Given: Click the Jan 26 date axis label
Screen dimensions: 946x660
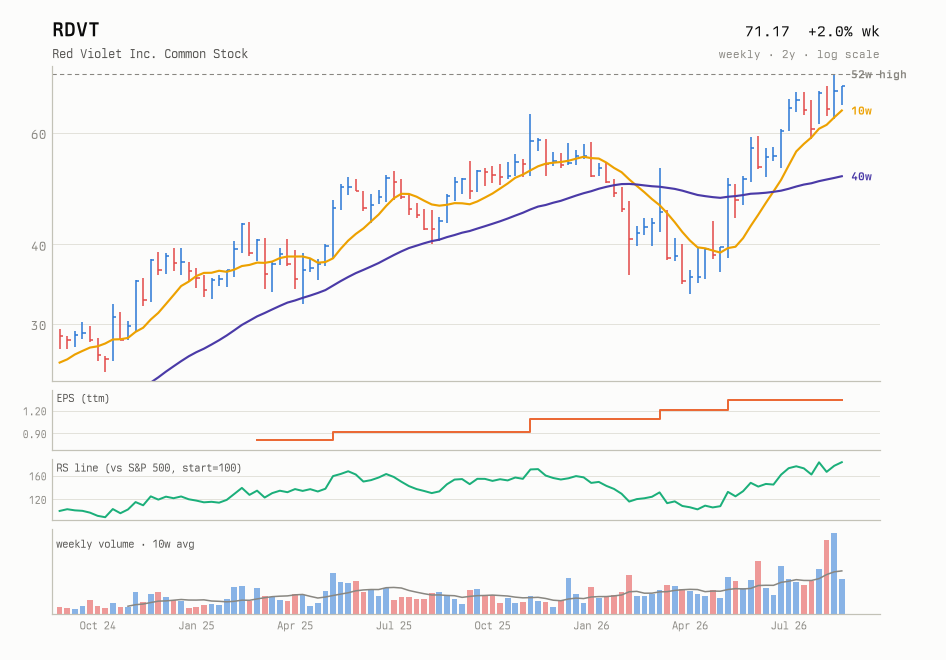Looking at the screenshot, I should click(x=591, y=626).
